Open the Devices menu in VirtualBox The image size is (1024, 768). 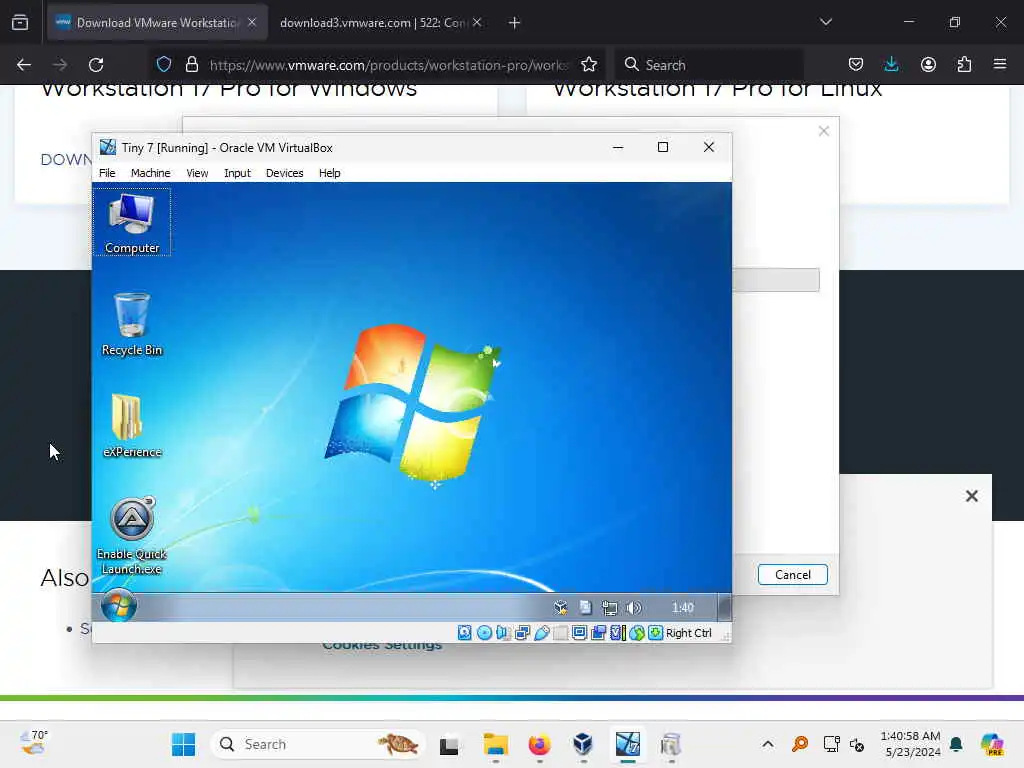tap(284, 173)
